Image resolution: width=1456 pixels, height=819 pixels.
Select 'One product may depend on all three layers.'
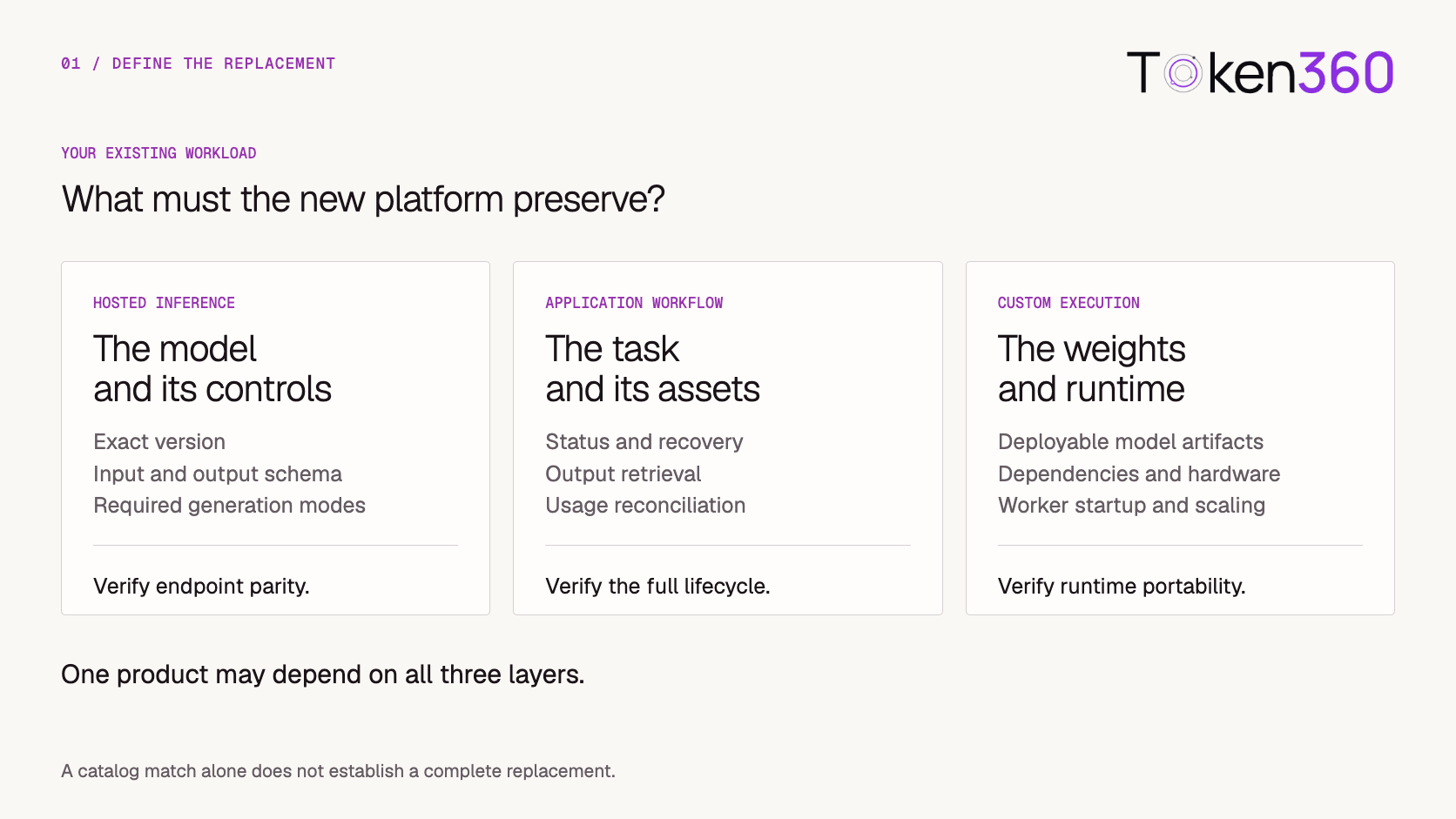point(323,675)
